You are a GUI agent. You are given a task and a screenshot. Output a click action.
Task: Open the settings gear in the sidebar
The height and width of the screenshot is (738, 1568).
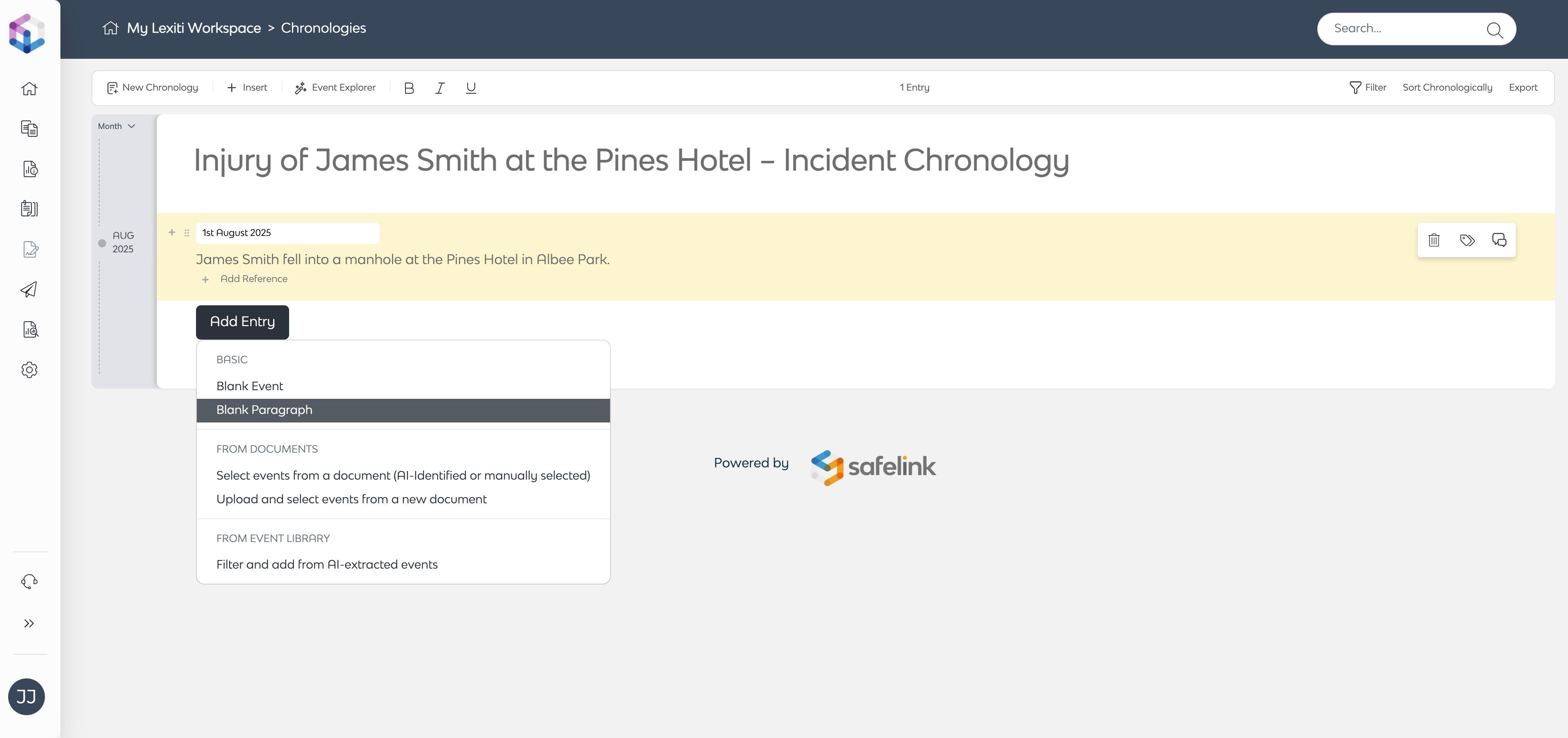[x=29, y=370]
